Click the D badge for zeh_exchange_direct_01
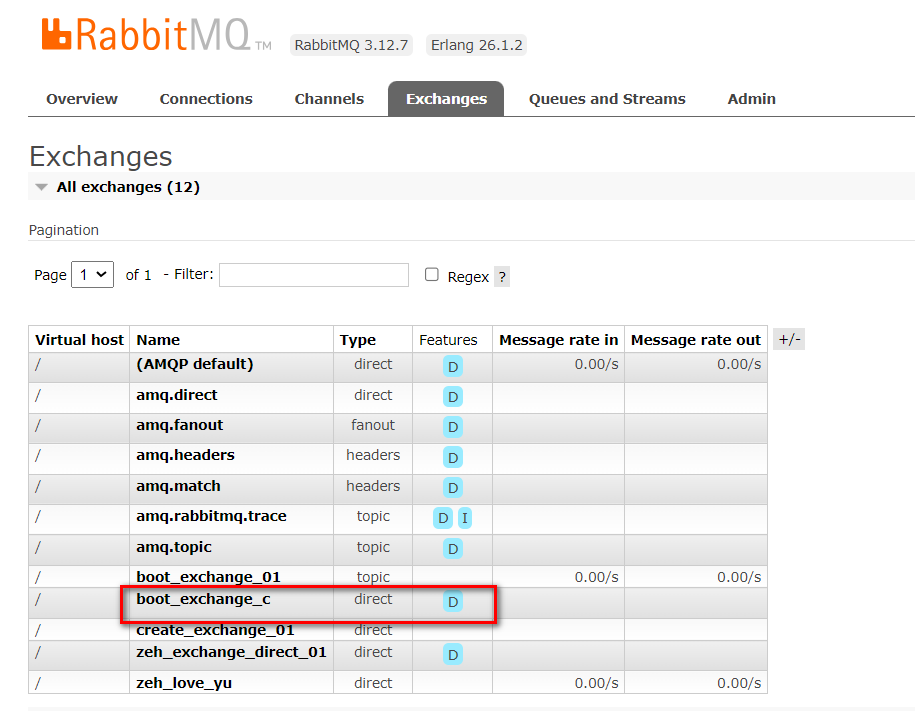 coord(453,655)
